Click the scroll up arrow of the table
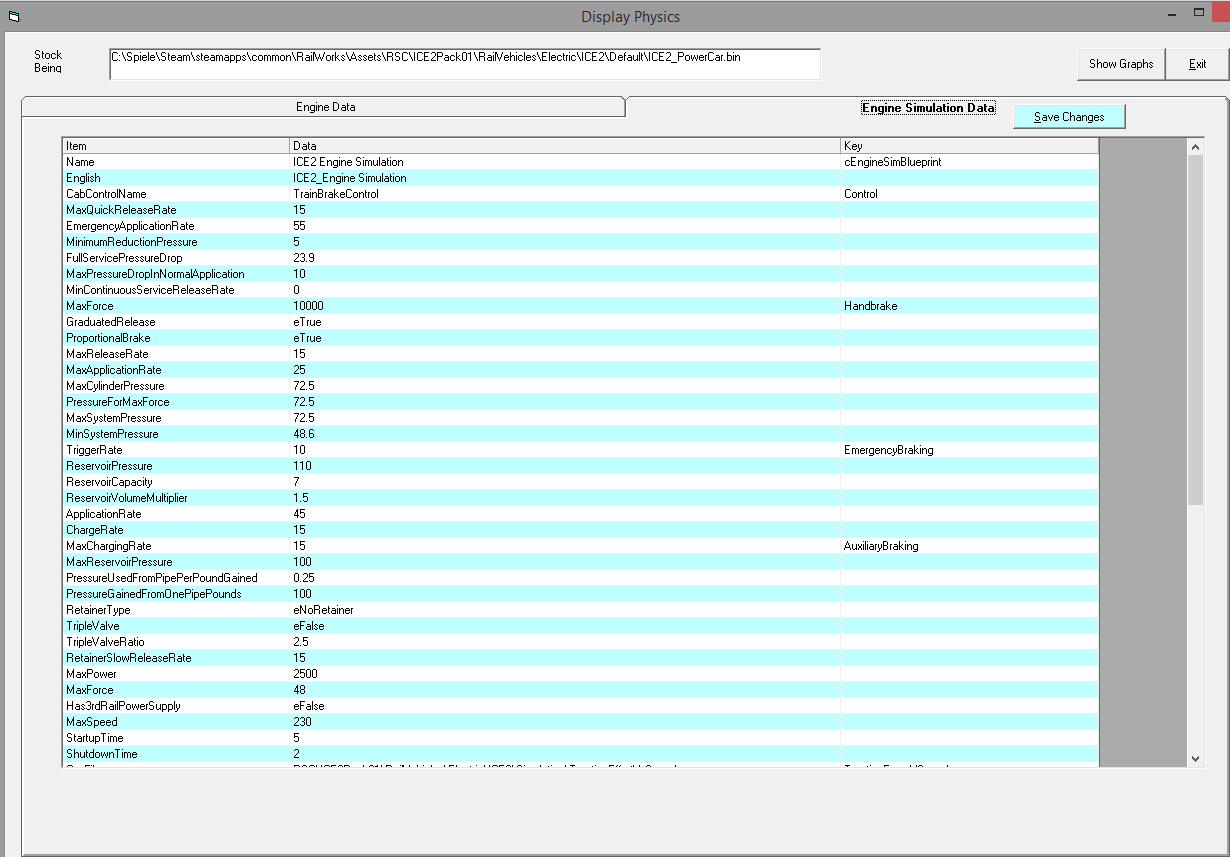This screenshot has width=1230, height=857. pos(1195,147)
